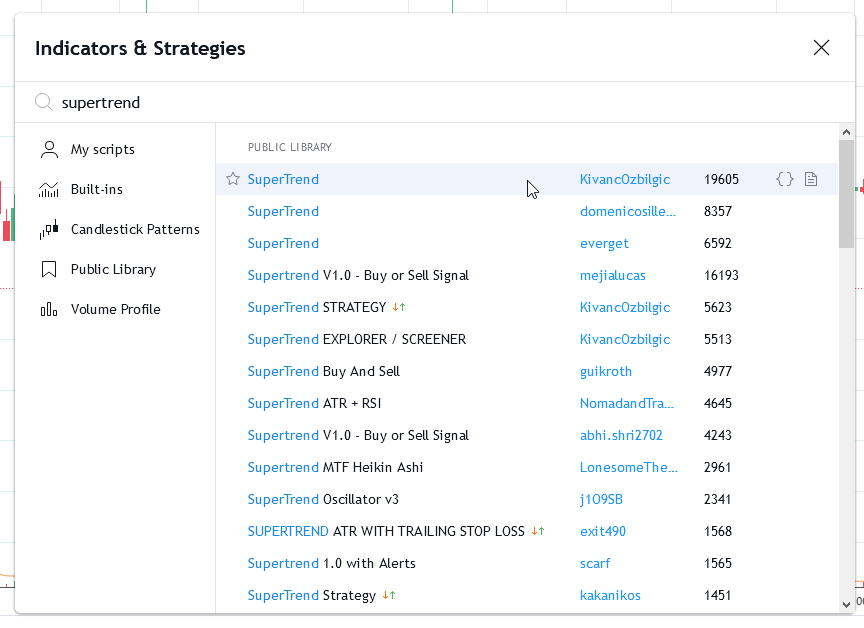View source code of the highlighted SuperTrend script
The width and height of the screenshot is (864, 628).
click(785, 179)
